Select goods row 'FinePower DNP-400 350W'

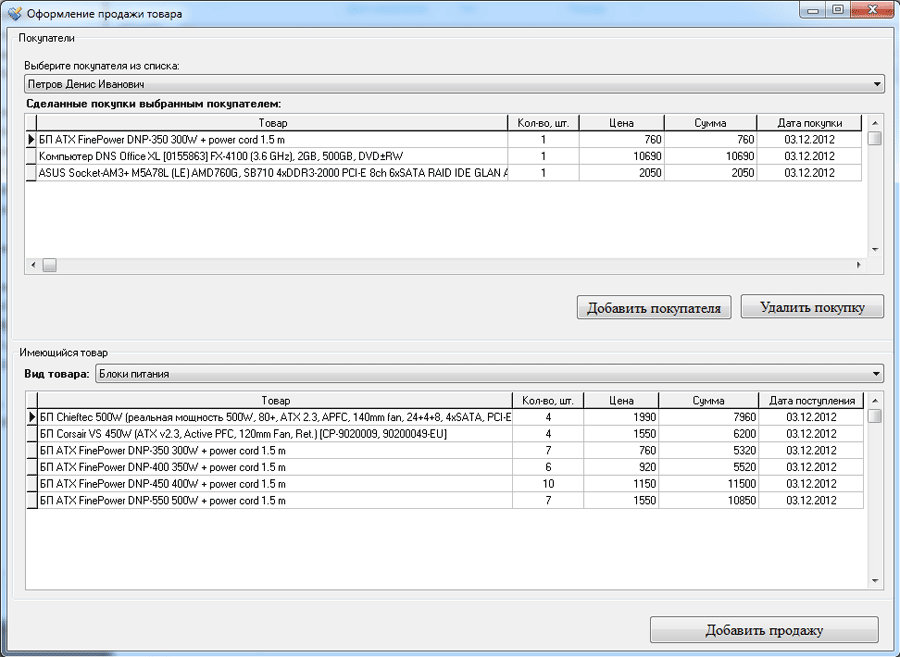point(445,467)
